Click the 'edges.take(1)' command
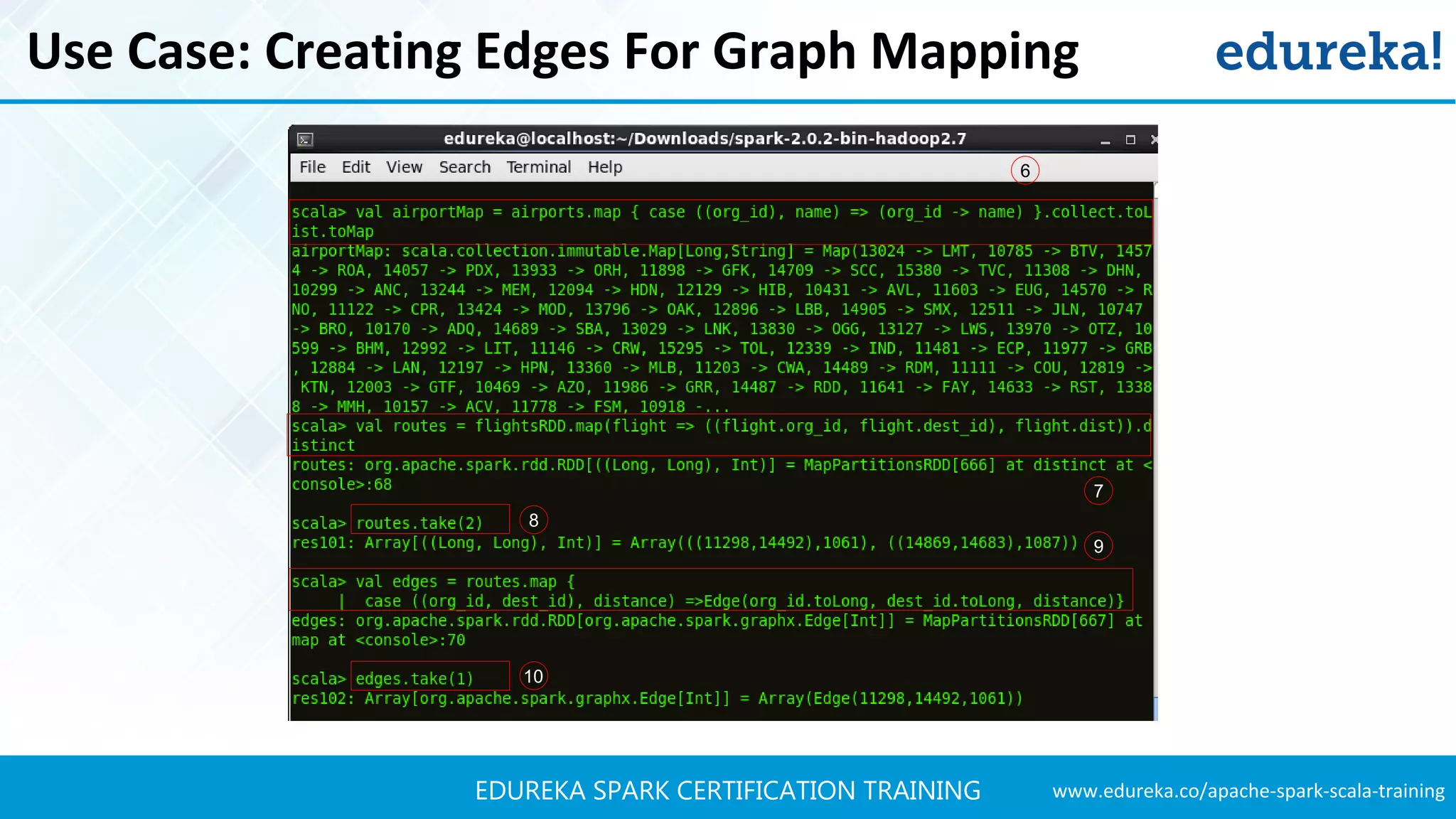This screenshot has width=1456, height=819. [414, 679]
